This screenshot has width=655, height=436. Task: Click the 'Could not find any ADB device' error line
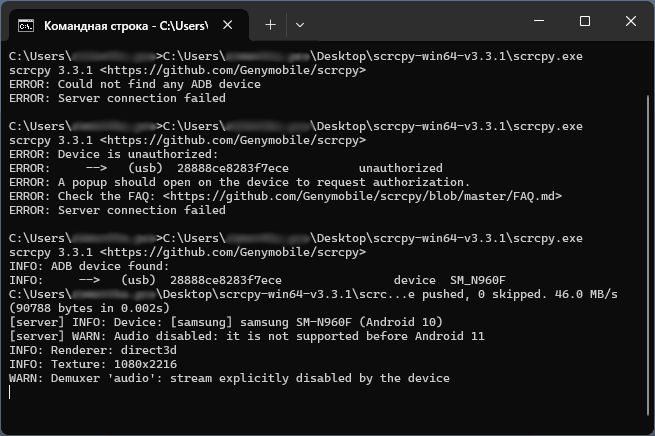point(135,84)
